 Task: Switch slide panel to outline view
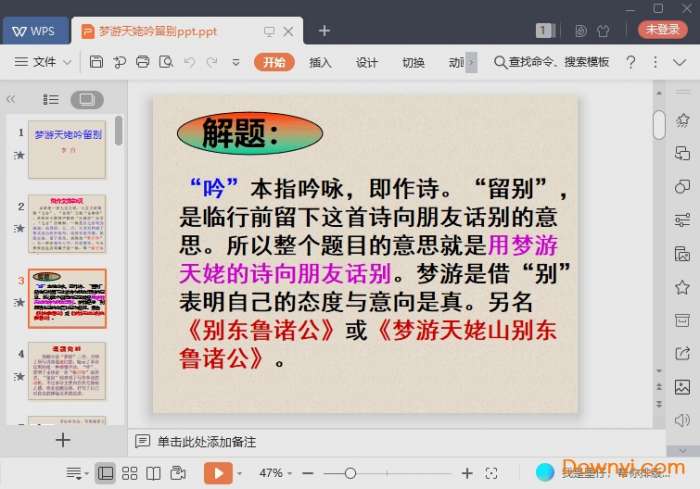[x=50, y=99]
